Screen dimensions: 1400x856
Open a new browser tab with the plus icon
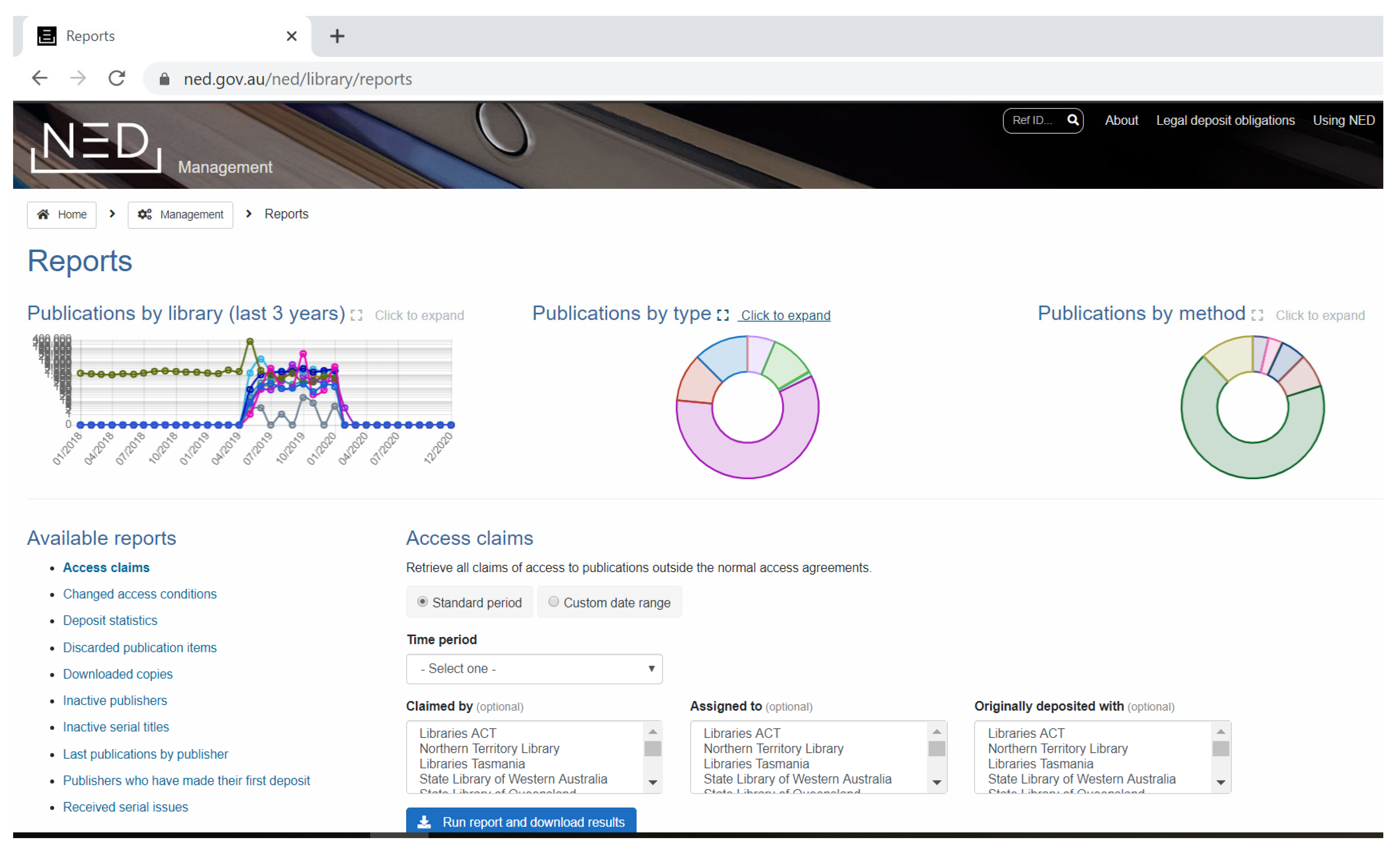337,36
